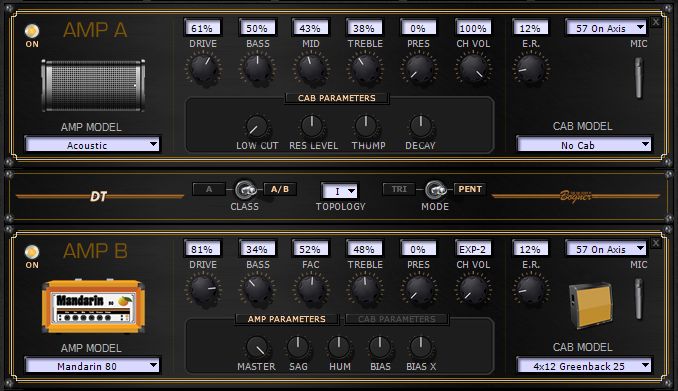Select the Amp B yellow cabinet icon
This screenshot has width=678, height=391.
coord(591,305)
